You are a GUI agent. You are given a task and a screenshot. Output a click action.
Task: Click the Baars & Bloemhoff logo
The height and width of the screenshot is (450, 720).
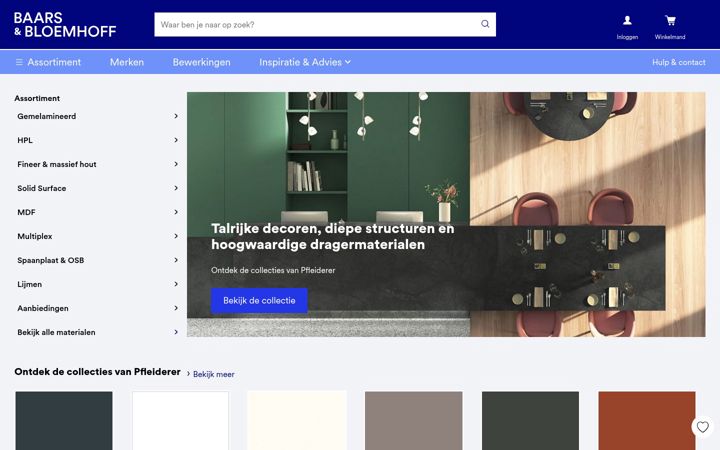[x=65, y=24]
